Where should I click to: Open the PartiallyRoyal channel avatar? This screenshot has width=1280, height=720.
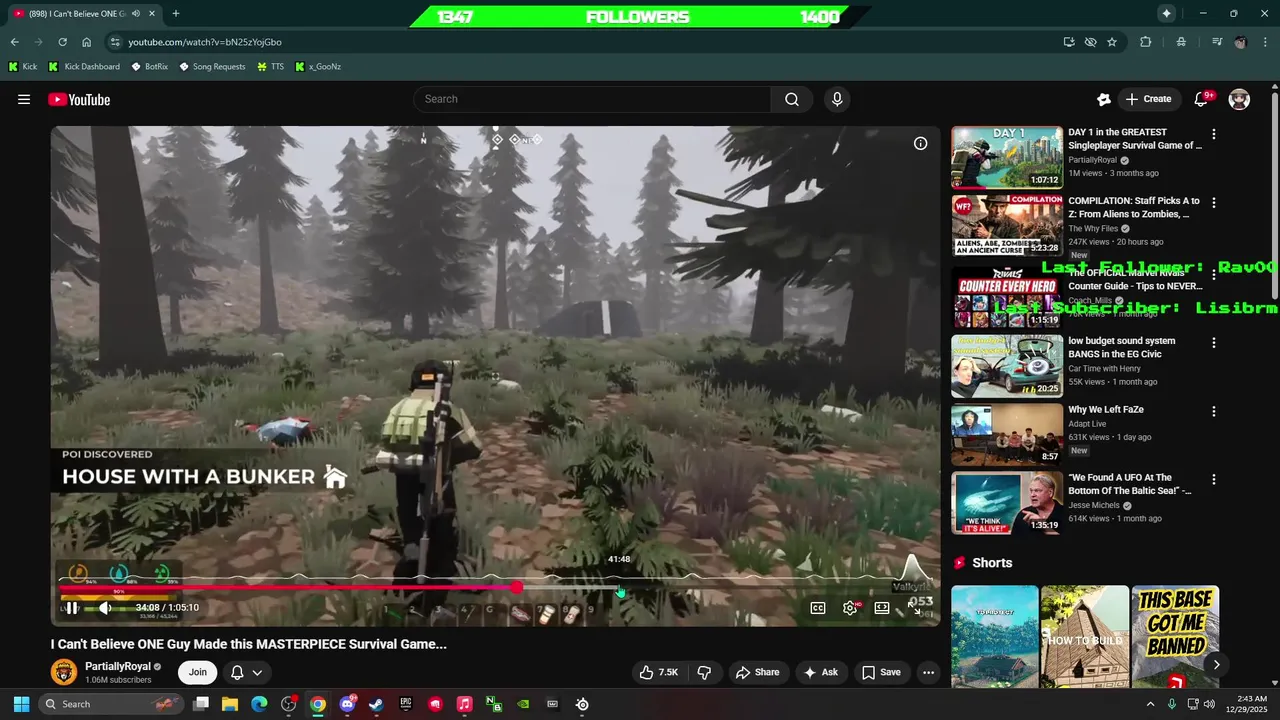tap(64, 672)
